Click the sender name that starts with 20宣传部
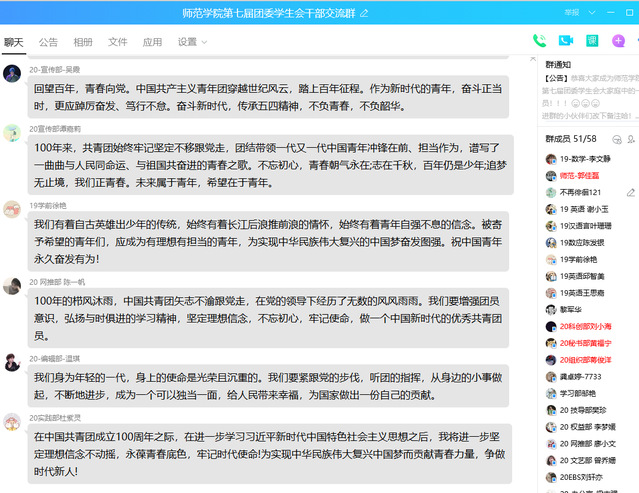The image size is (639, 493). pos(55,129)
